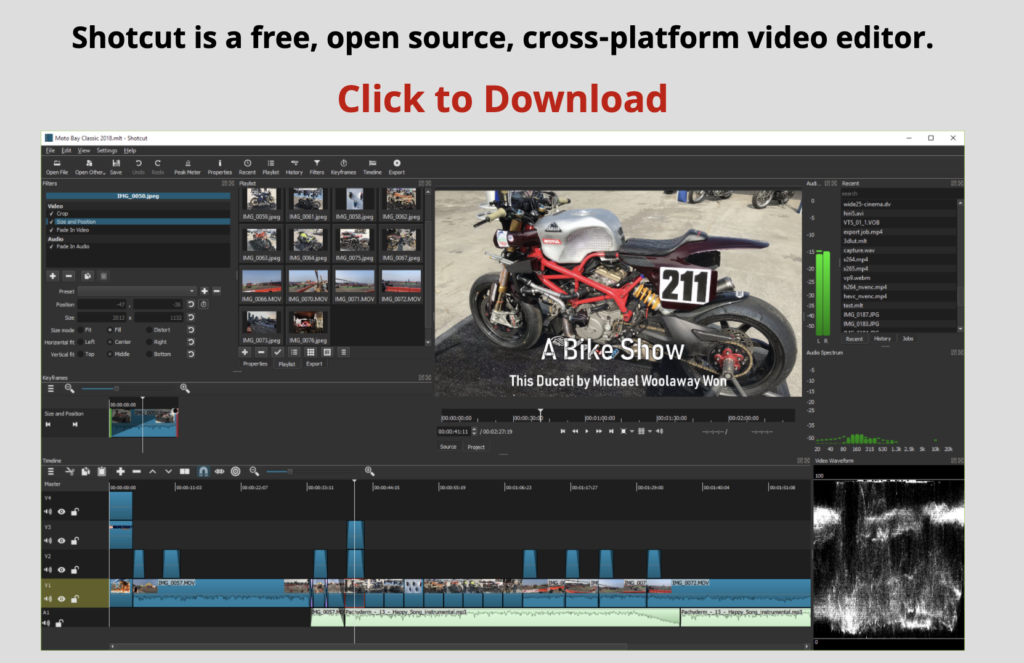Select the Fit size mode radio
The image size is (1024, 663).
coord(82,330)
